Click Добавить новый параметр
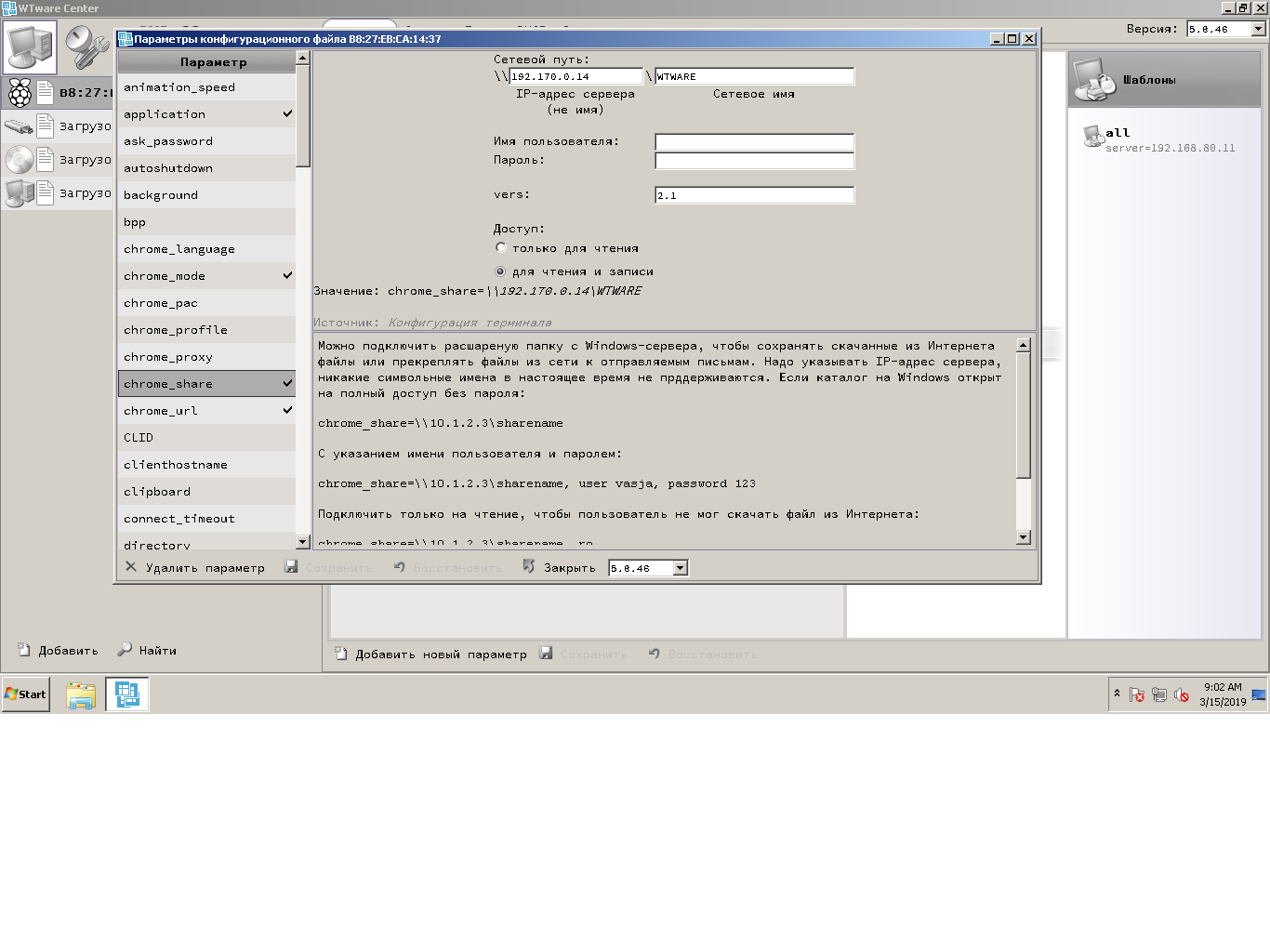 click(x=430, y=654)
